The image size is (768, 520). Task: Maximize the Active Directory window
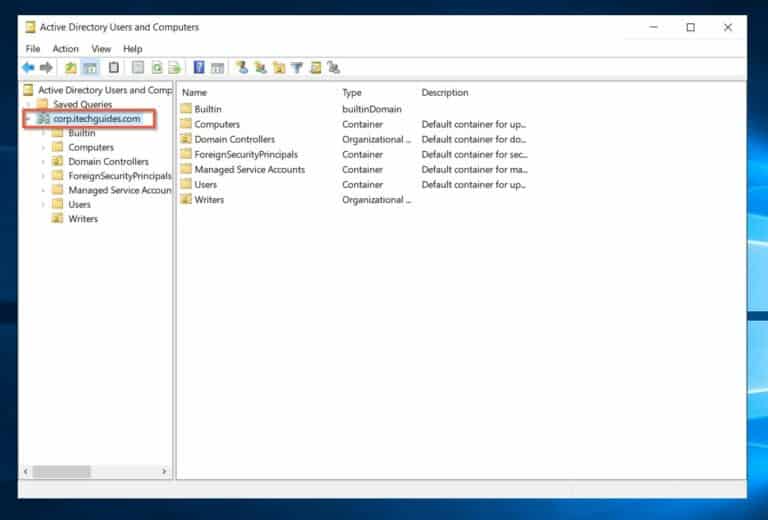(691, 27)
